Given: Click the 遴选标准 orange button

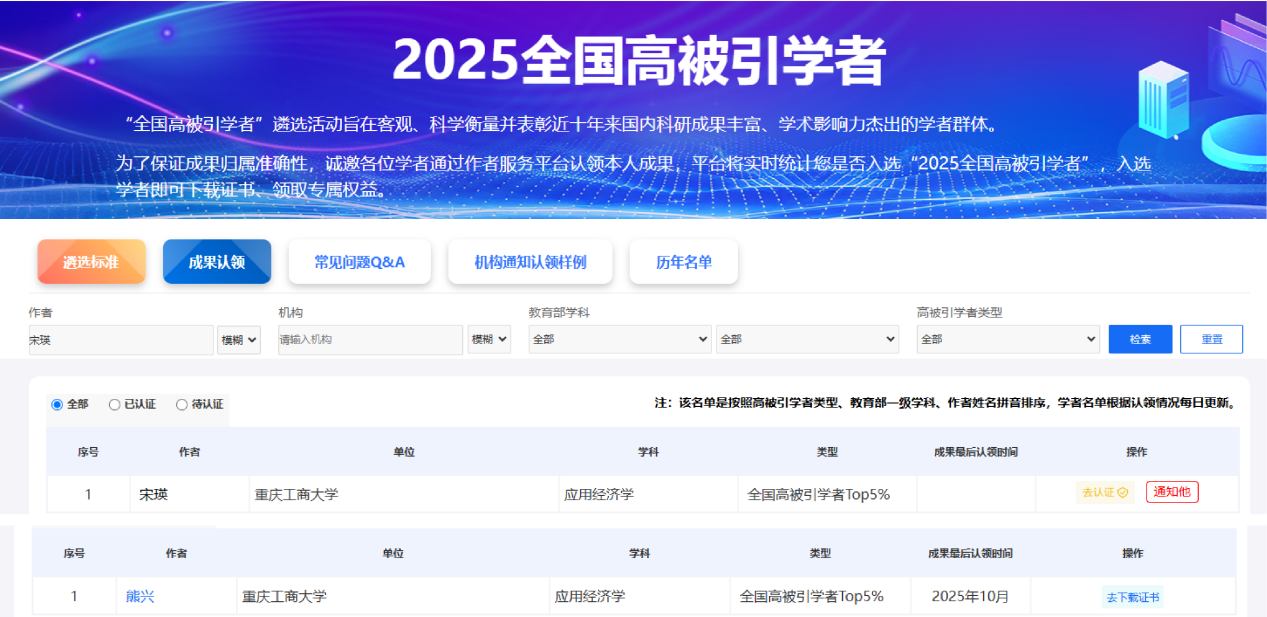Looking at the screenshot, I should [91, 262].
